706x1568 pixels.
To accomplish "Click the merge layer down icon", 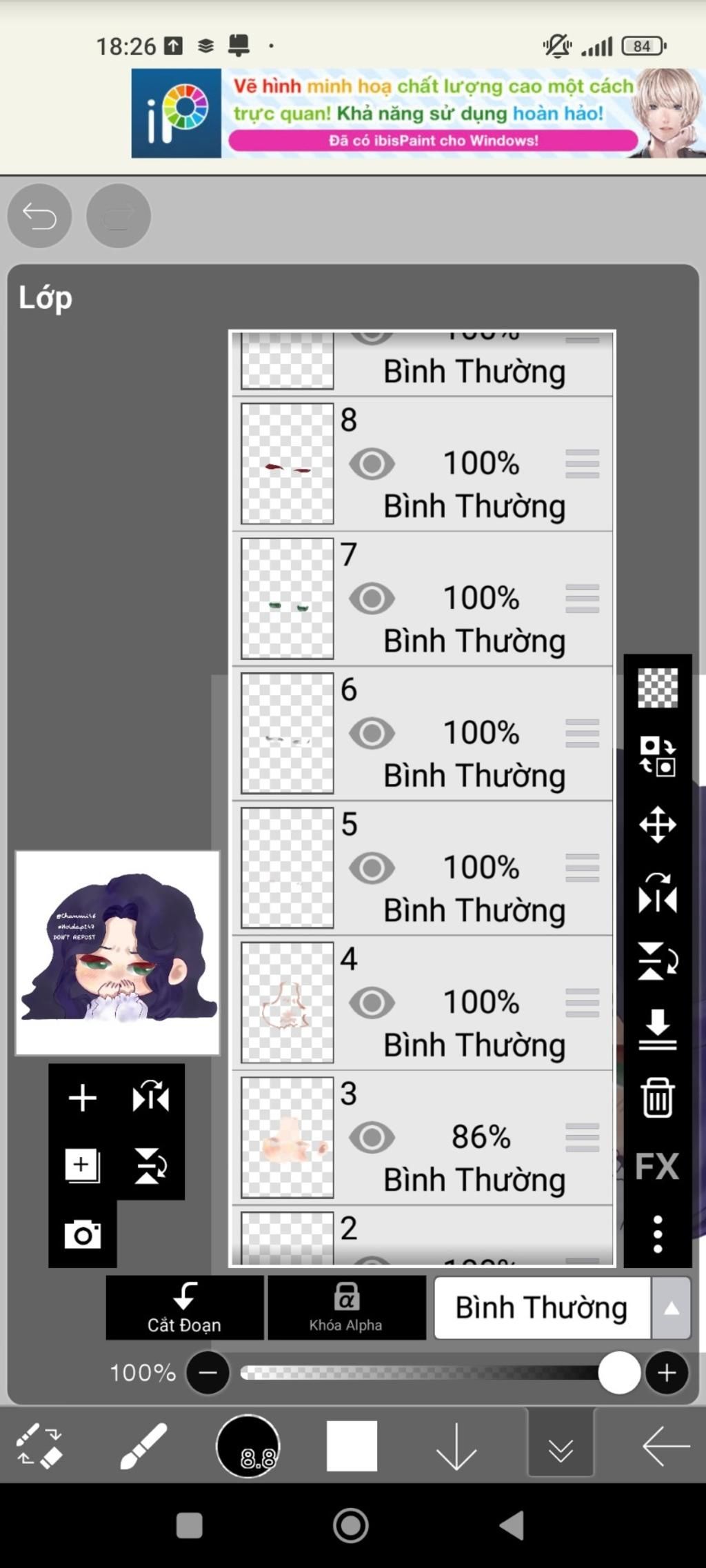I will [x=657, y=1030].
